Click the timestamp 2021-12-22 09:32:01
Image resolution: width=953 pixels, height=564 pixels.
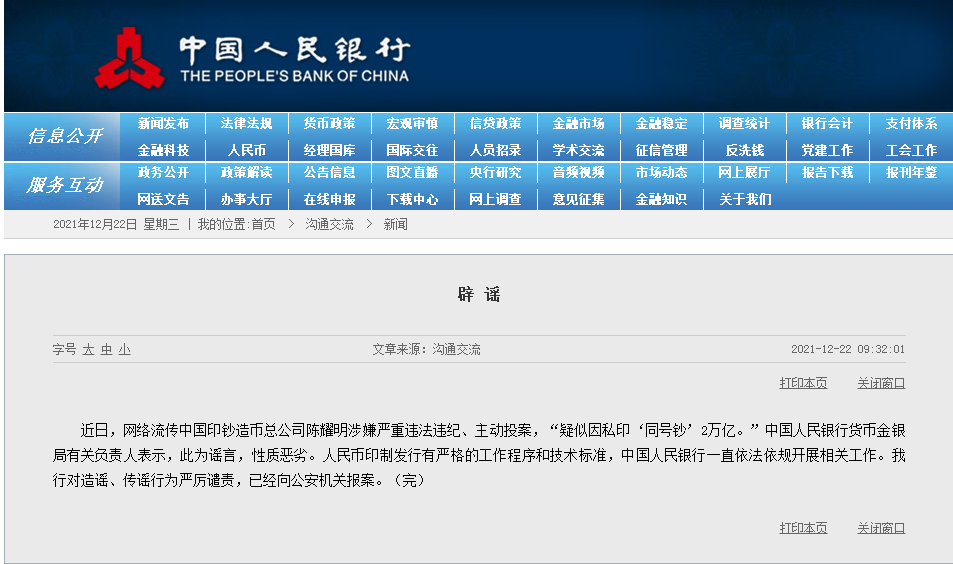tap(848, 349)
